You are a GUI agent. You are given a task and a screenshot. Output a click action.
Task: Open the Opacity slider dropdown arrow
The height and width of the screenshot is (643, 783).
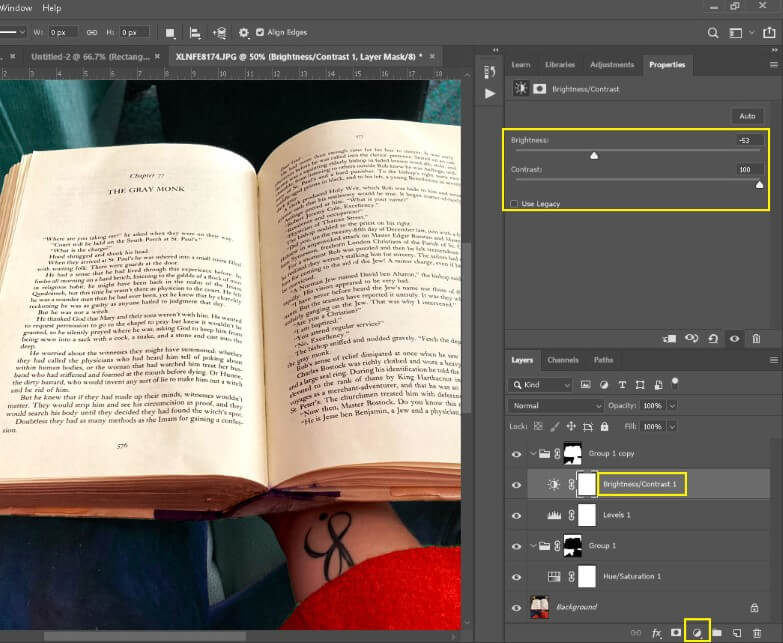coord(672,406)
